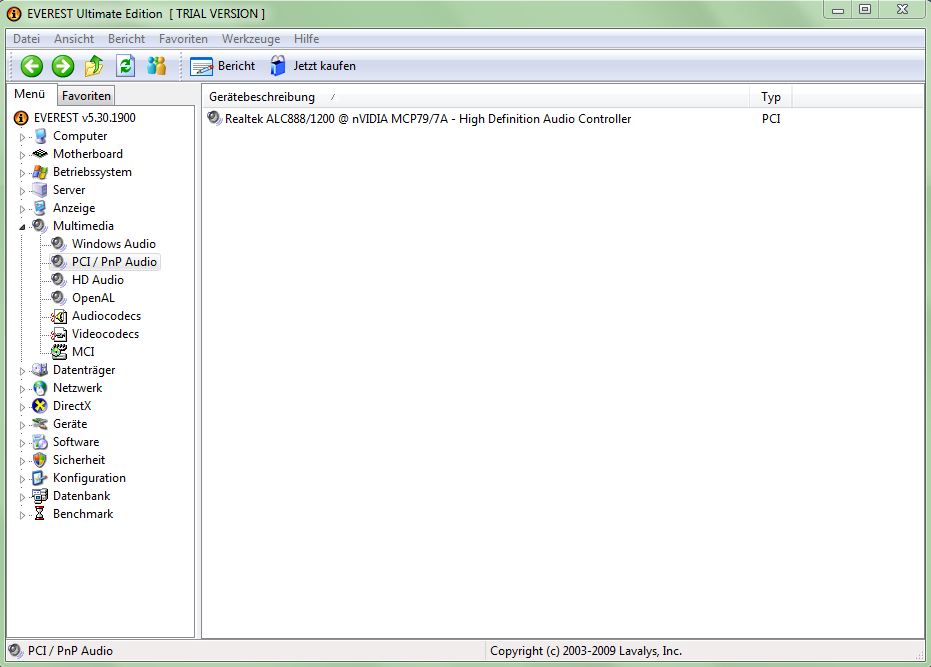Open the Favoriten menu
931x667 pixels.
point(183,39)
